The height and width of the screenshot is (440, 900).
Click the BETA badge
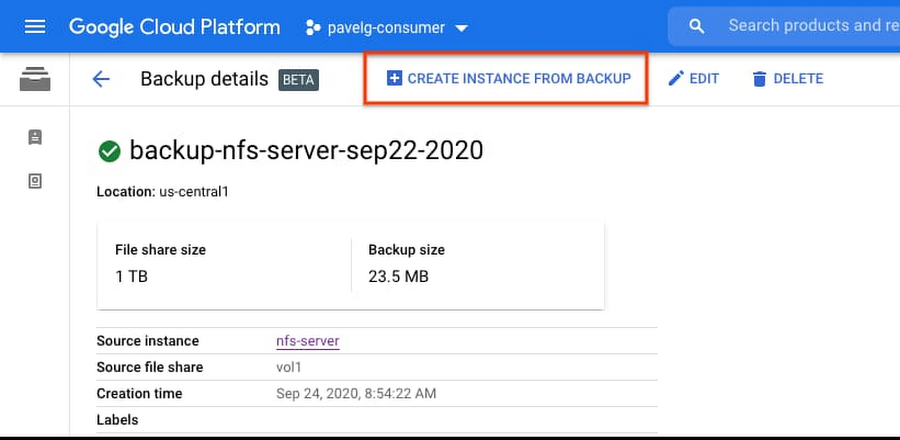coord(298,80)
